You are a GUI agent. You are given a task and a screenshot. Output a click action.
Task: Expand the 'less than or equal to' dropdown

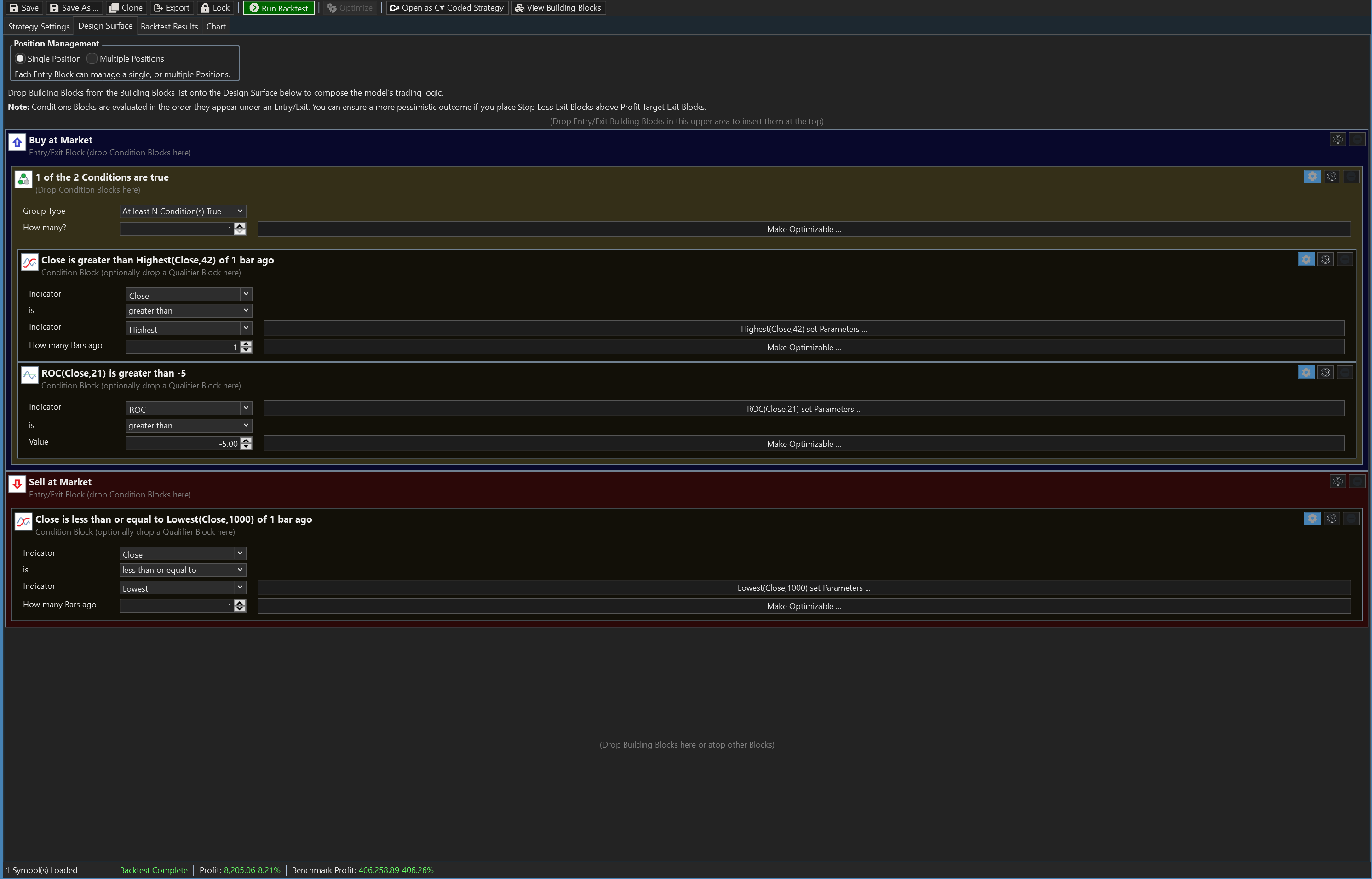tap(183, 570)
